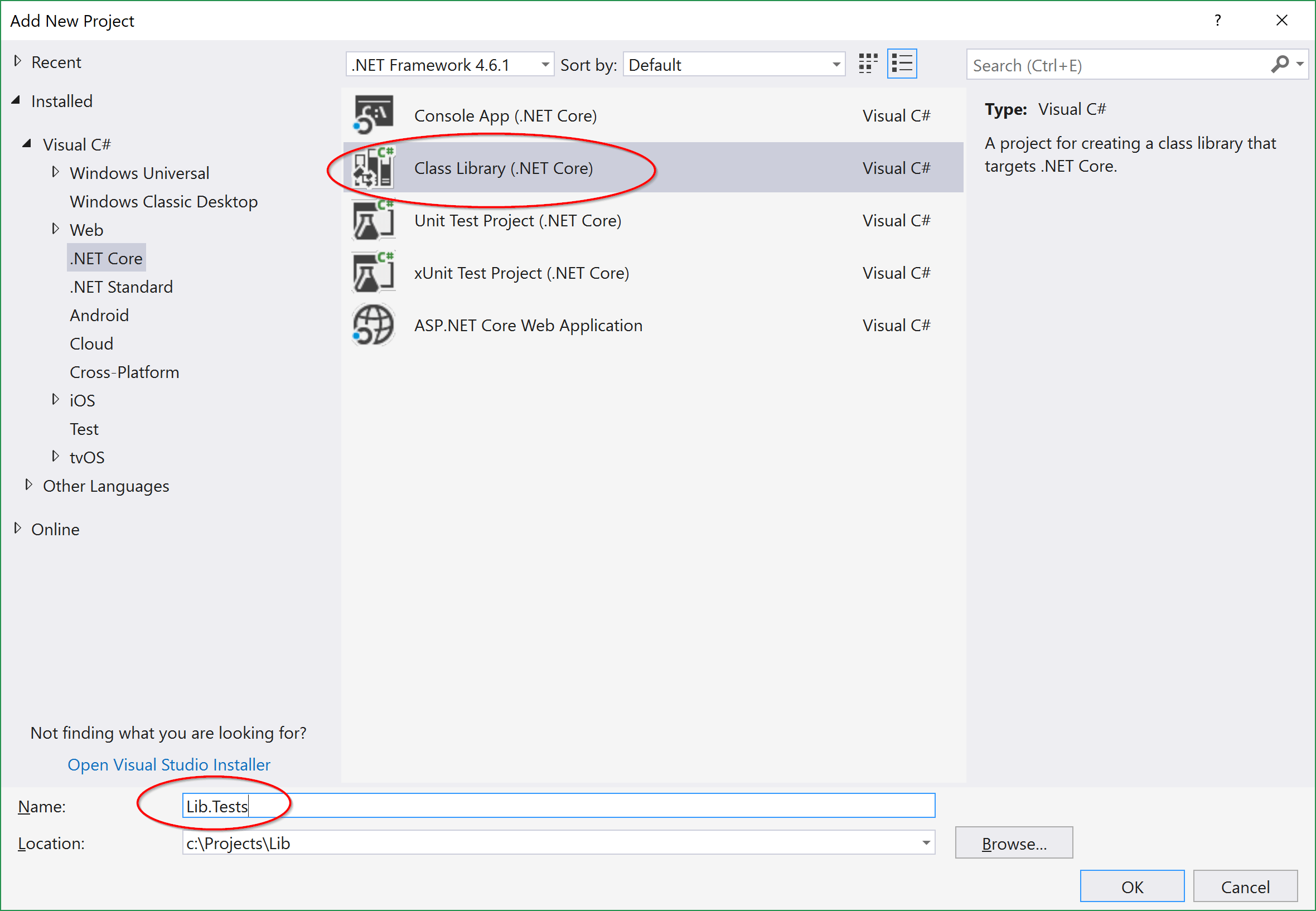The width and height of the screenshot is (1316, 911).
Task: Select the .NET Core category
Action: [106, 258]
